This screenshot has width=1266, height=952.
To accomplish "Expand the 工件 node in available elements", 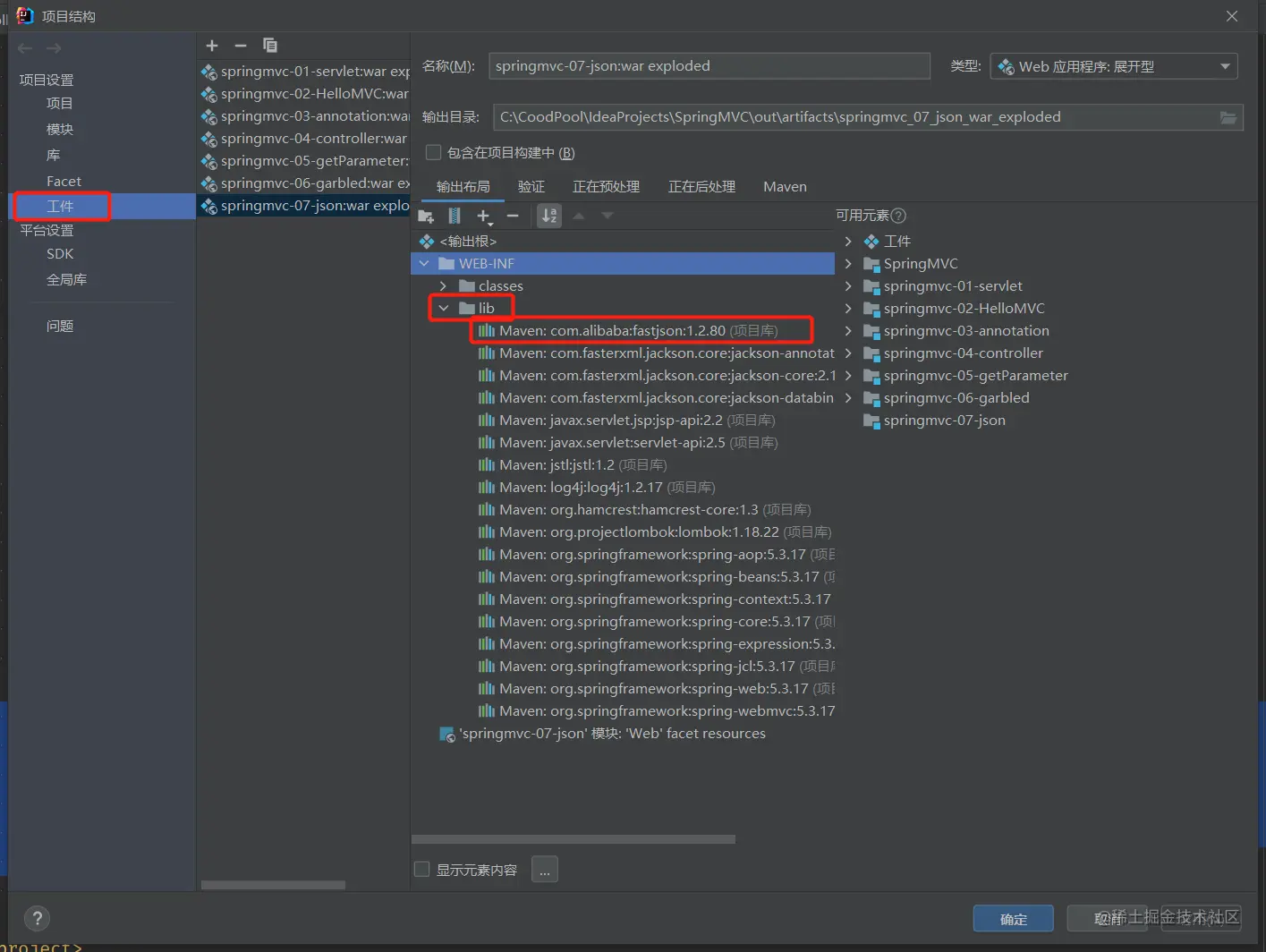I will point(848,242).
